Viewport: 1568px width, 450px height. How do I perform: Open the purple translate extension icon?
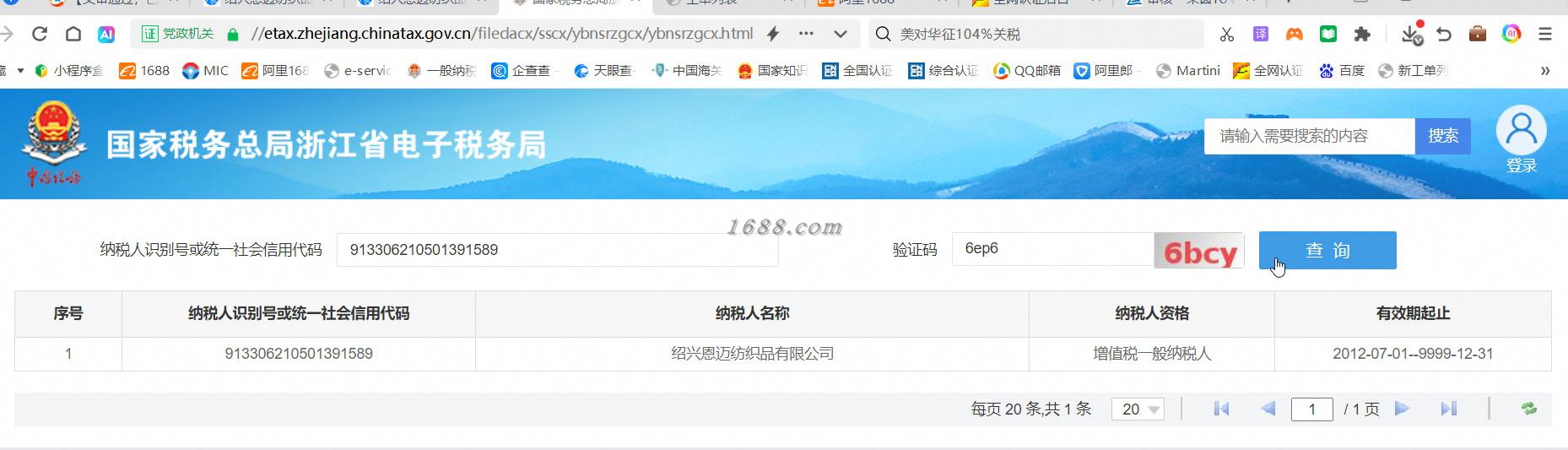pos(1260,34)
